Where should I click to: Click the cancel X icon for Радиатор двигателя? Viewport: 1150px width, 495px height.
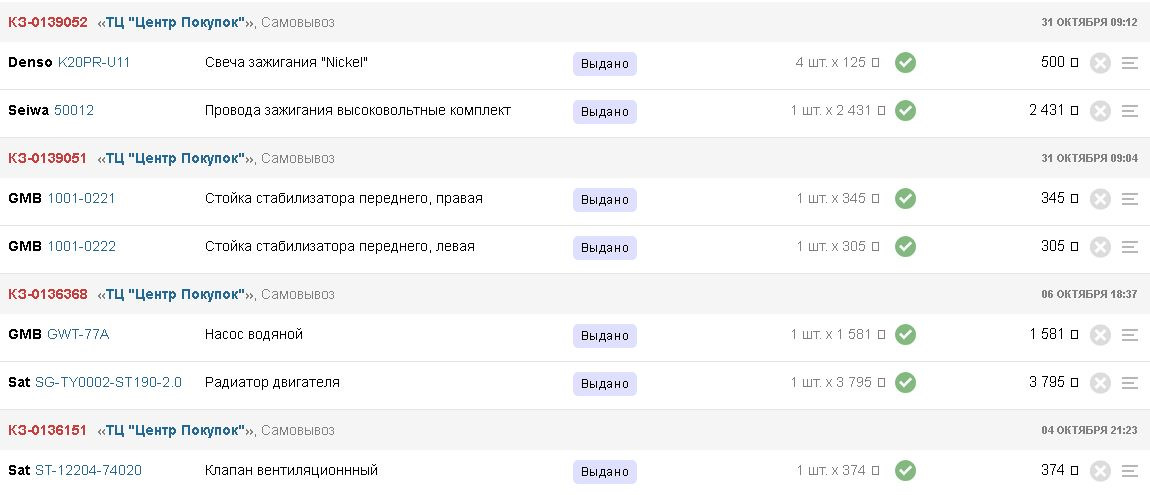[x=1099, y=384]
